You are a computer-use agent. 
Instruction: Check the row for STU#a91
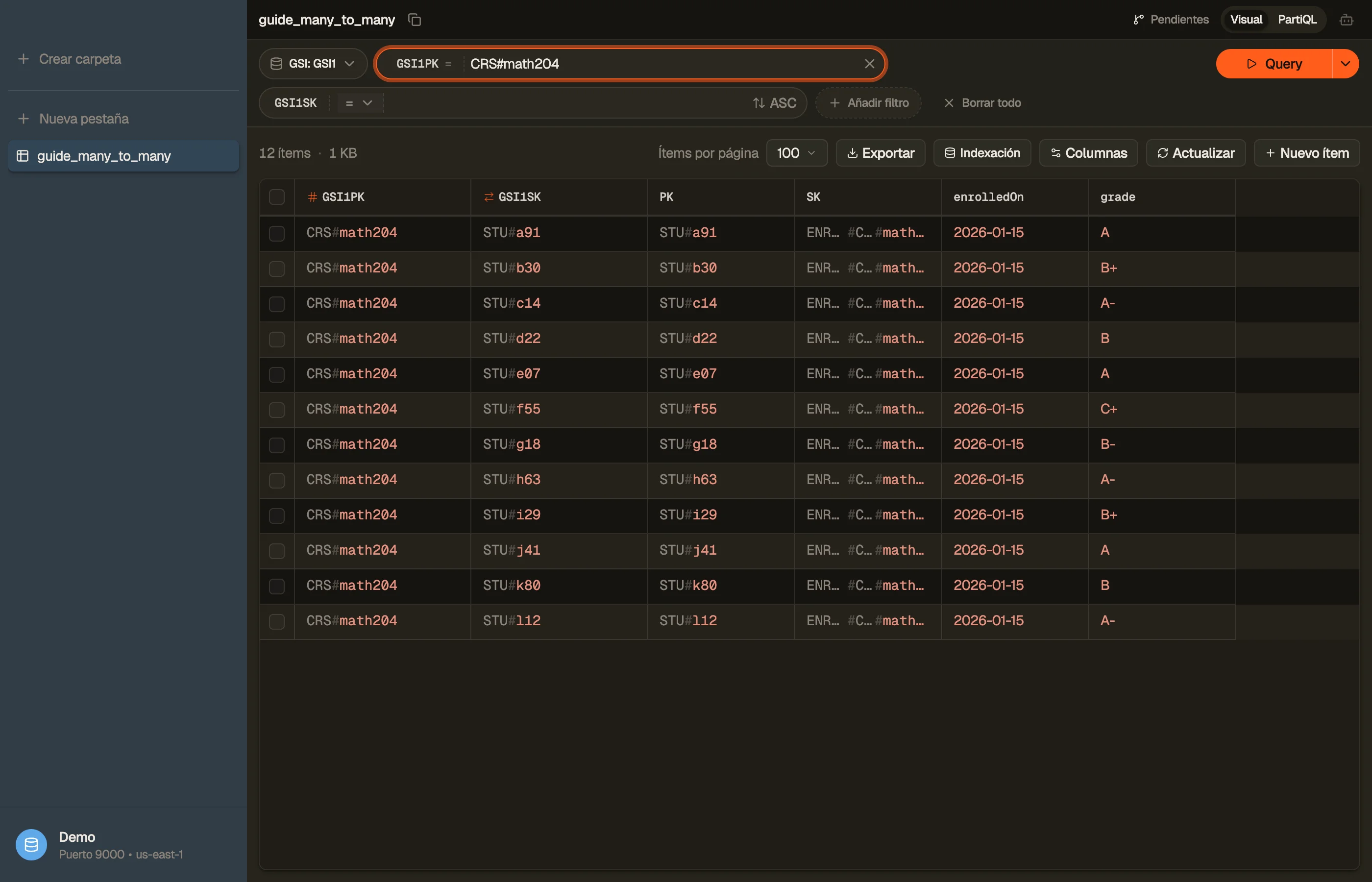pos(276,233)
